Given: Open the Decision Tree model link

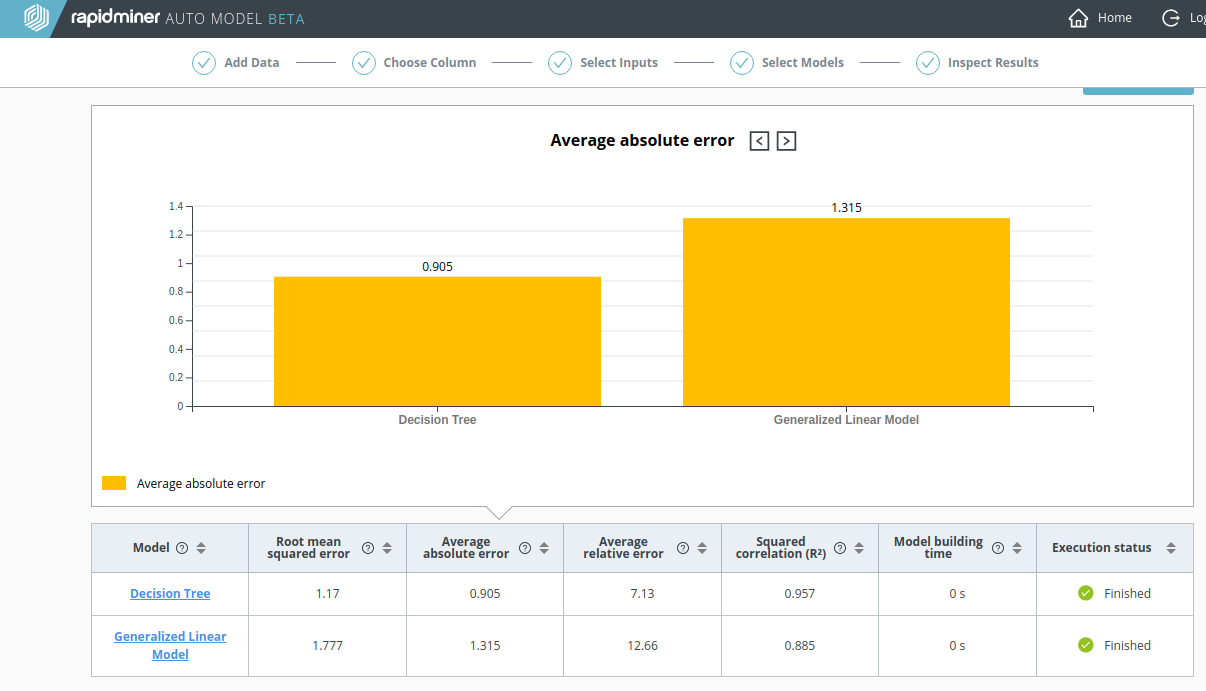Looking at the screenshot, I should pyautogui.click(x=170, y=594).
